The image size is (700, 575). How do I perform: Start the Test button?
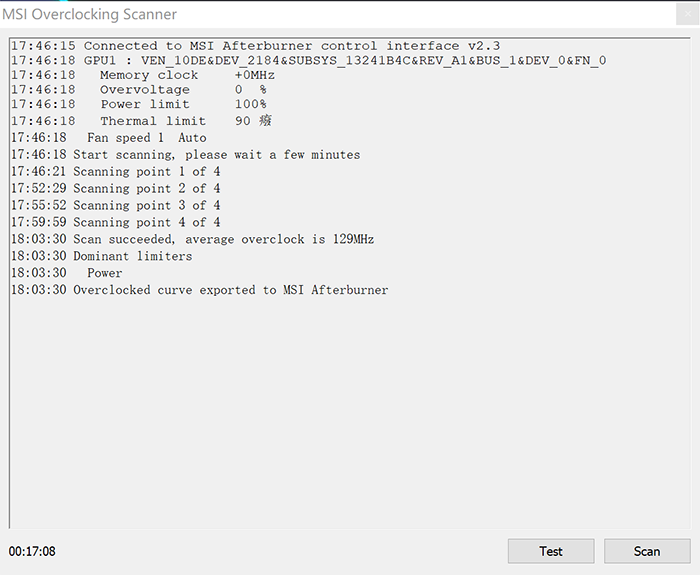click(551, 551)
